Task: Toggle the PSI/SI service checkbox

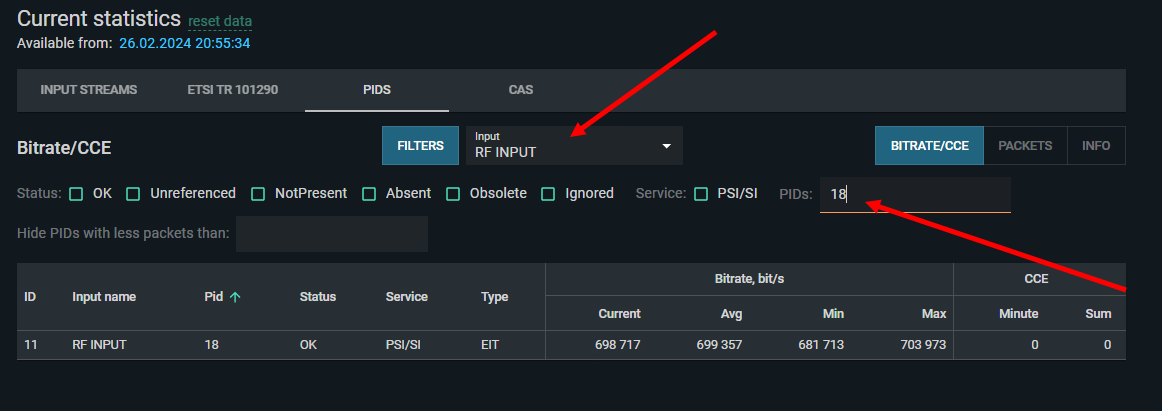Action: click(701, 194)
